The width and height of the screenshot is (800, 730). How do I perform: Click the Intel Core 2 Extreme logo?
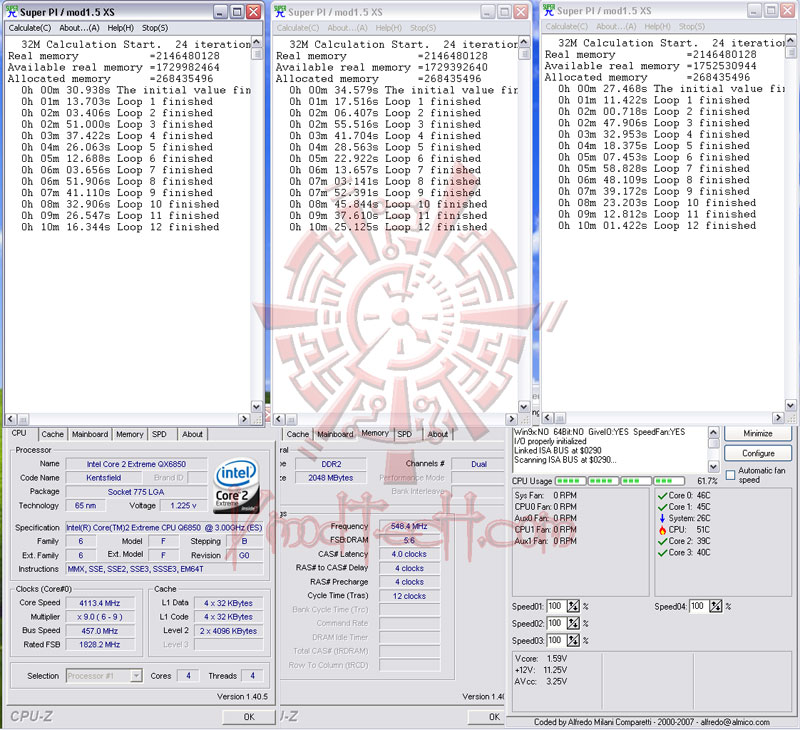click(236, 485)
